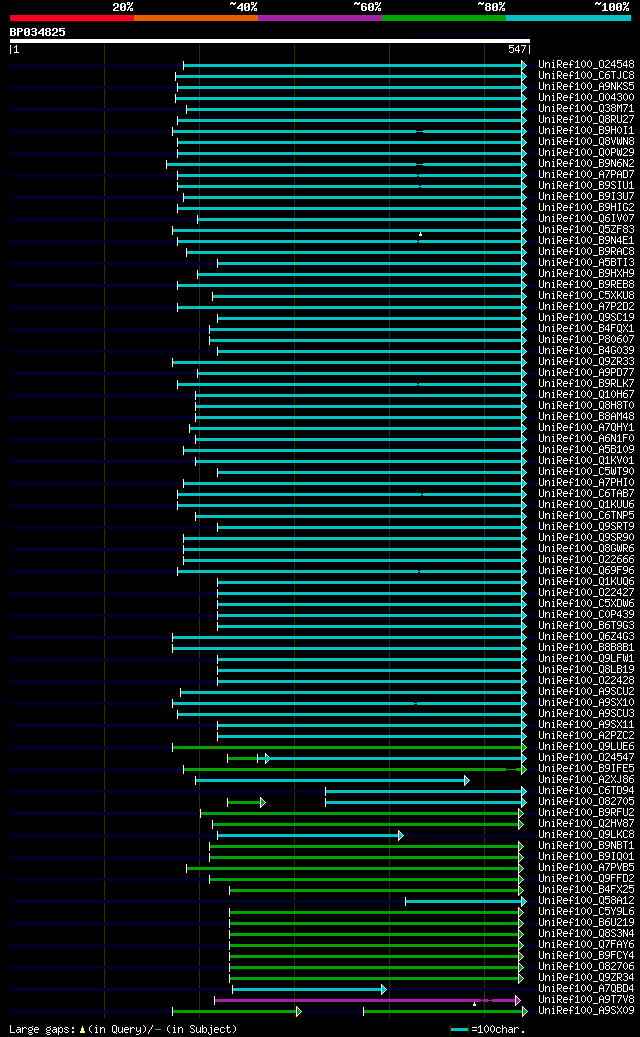The height and width of the screenshot is (1037, 640).
Task: Select the UniRef100_P80607 label
Action: pyautogui.click(x=586, y=340)
